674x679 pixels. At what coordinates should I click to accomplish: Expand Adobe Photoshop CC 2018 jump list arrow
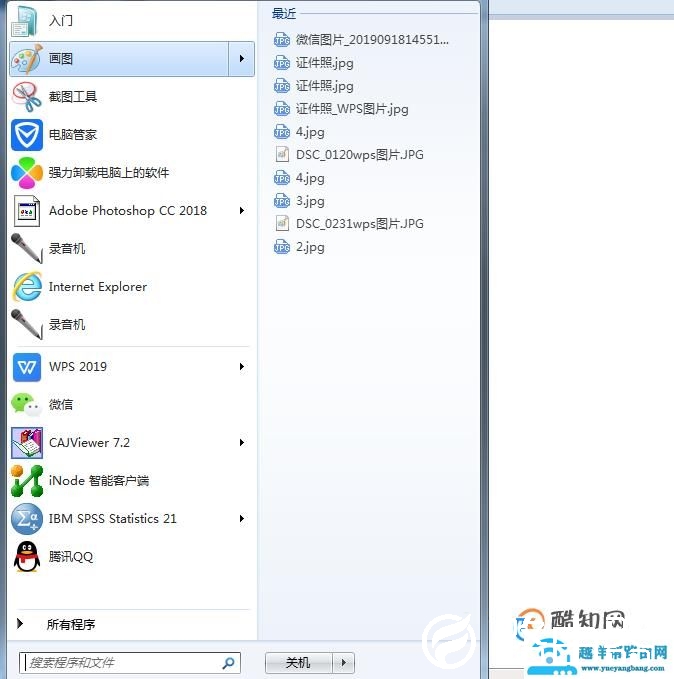242,211
